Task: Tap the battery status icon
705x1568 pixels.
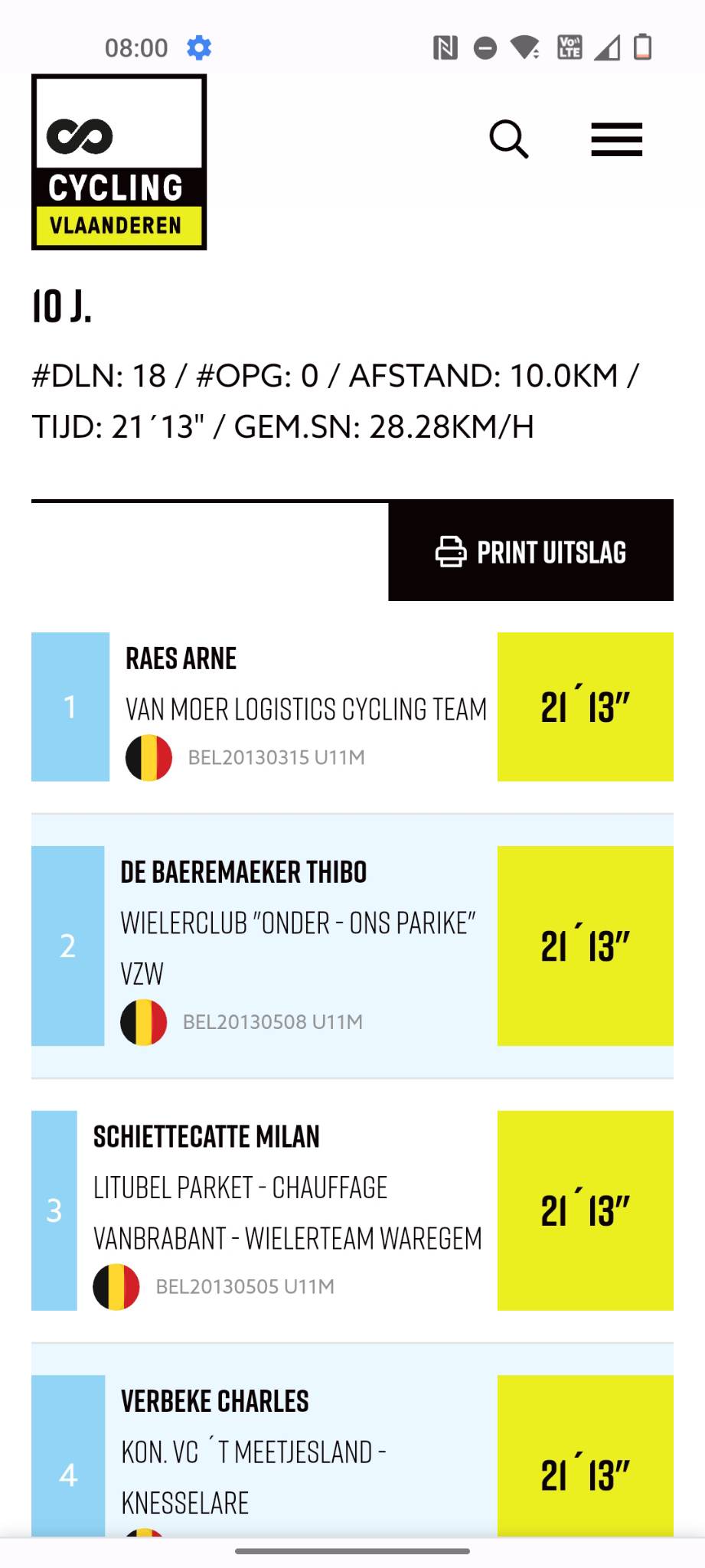Action: [x=642, y=47]
